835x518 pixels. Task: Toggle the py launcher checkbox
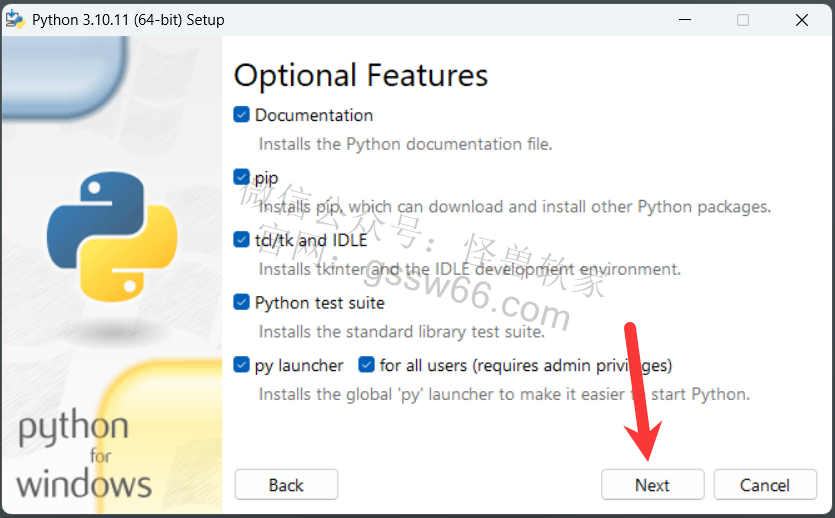(x=241, y=365)
